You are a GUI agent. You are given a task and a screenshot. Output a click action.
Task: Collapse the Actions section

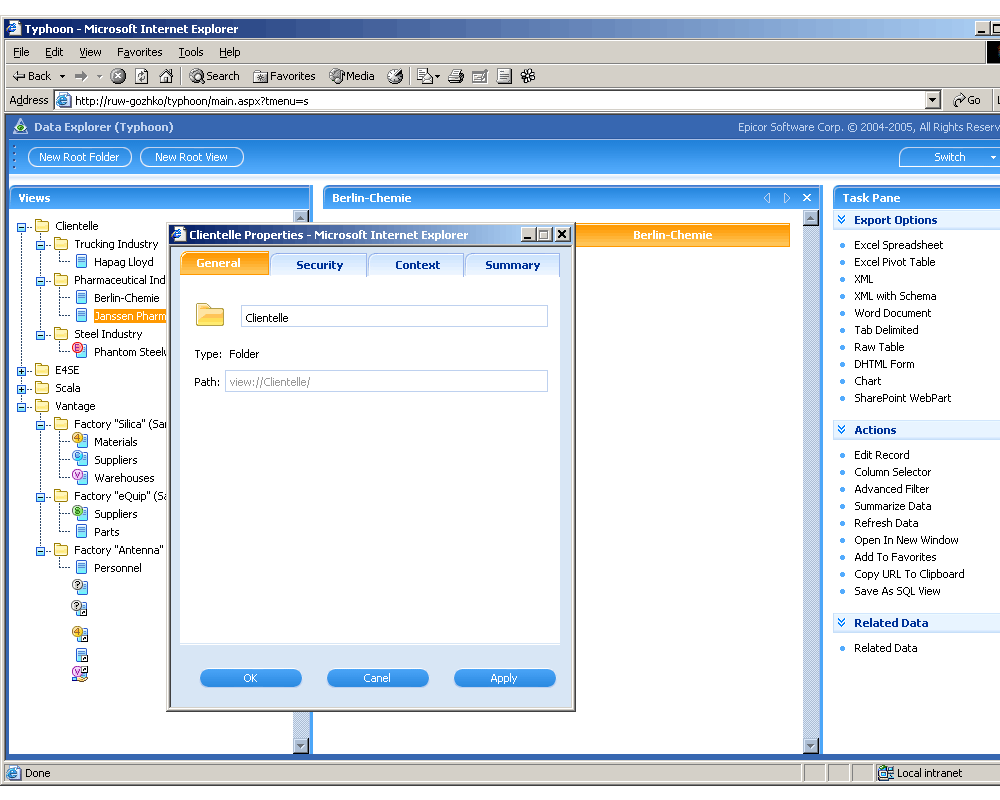(x=842, y=429)
